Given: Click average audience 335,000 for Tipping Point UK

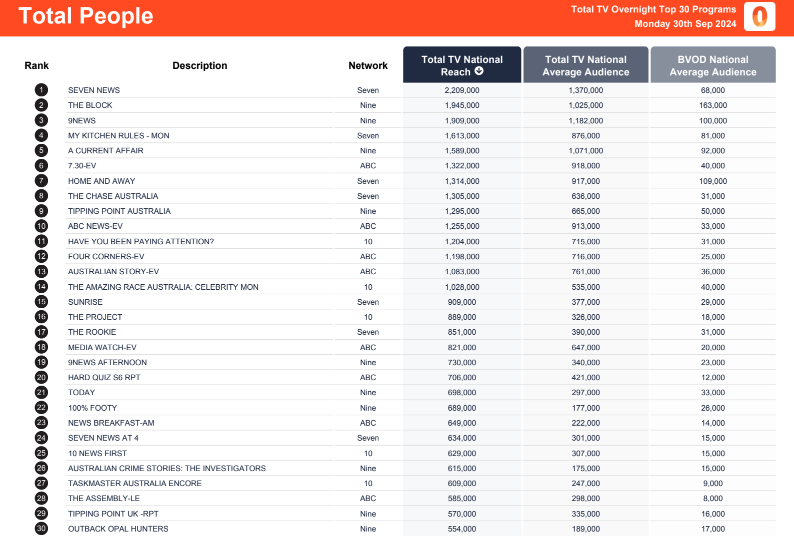Looking at the screenshot, I should point(586,514).
